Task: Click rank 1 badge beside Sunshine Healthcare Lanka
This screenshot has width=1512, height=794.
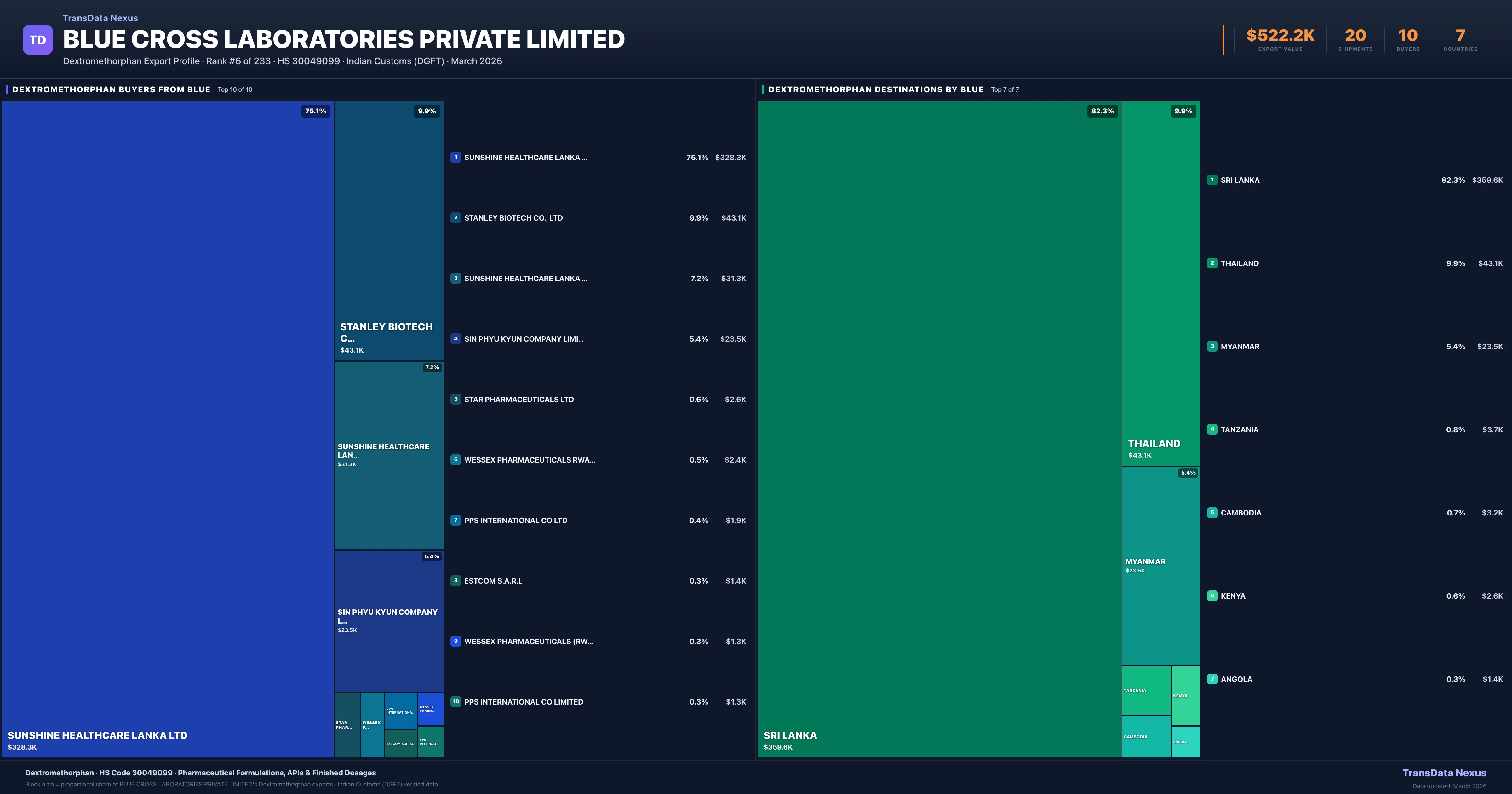Action: click(455, 158)
